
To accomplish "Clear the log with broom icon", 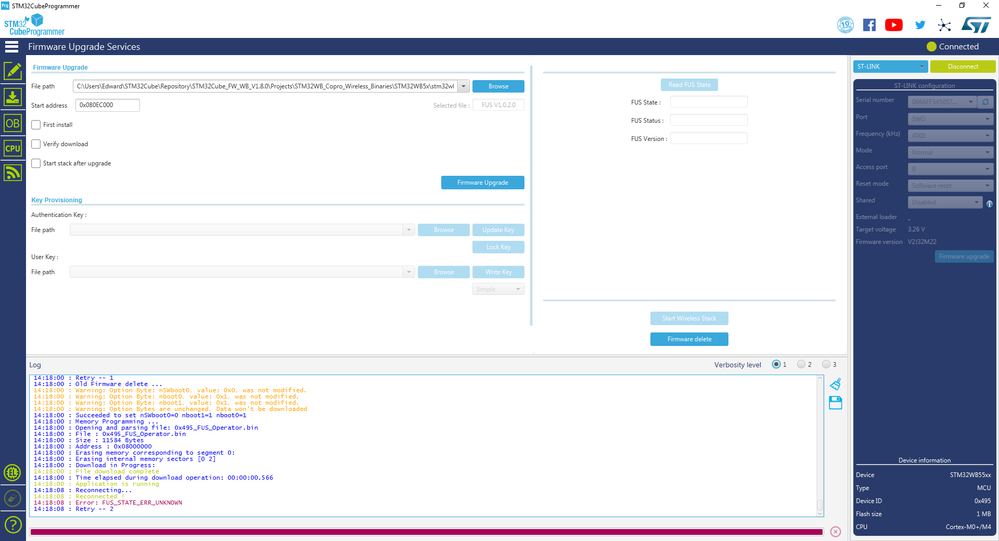I will pyautogui.click(x=835, y=384).
